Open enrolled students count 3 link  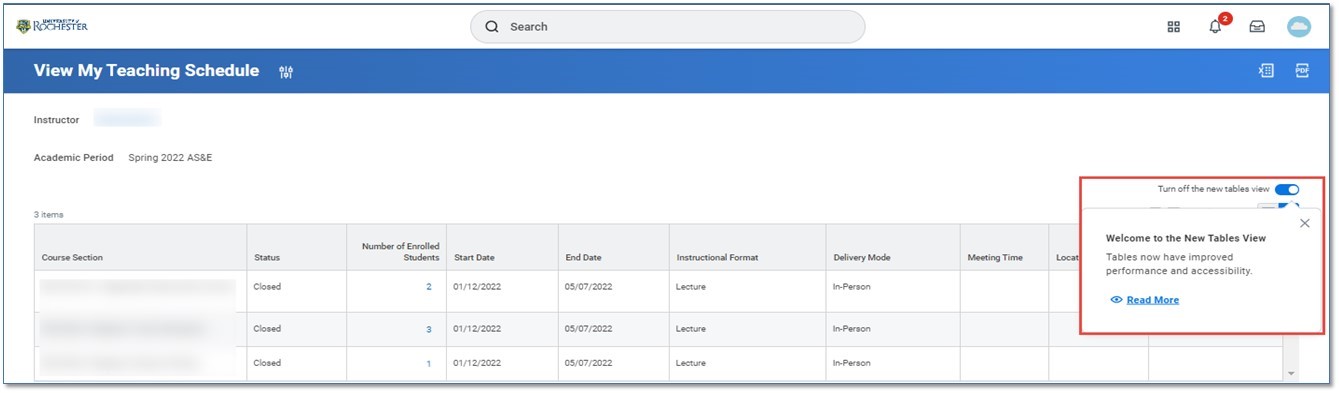(x=429, y=329)
